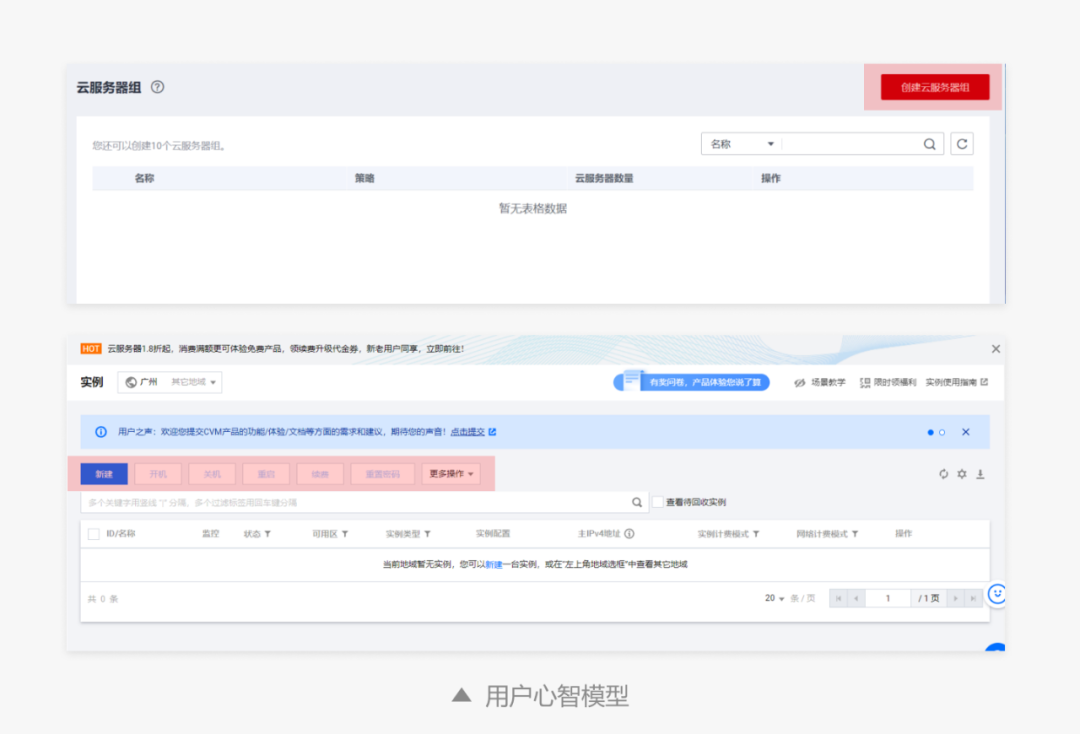Click the red 创建云服务器组 button

tap(935, 87)
